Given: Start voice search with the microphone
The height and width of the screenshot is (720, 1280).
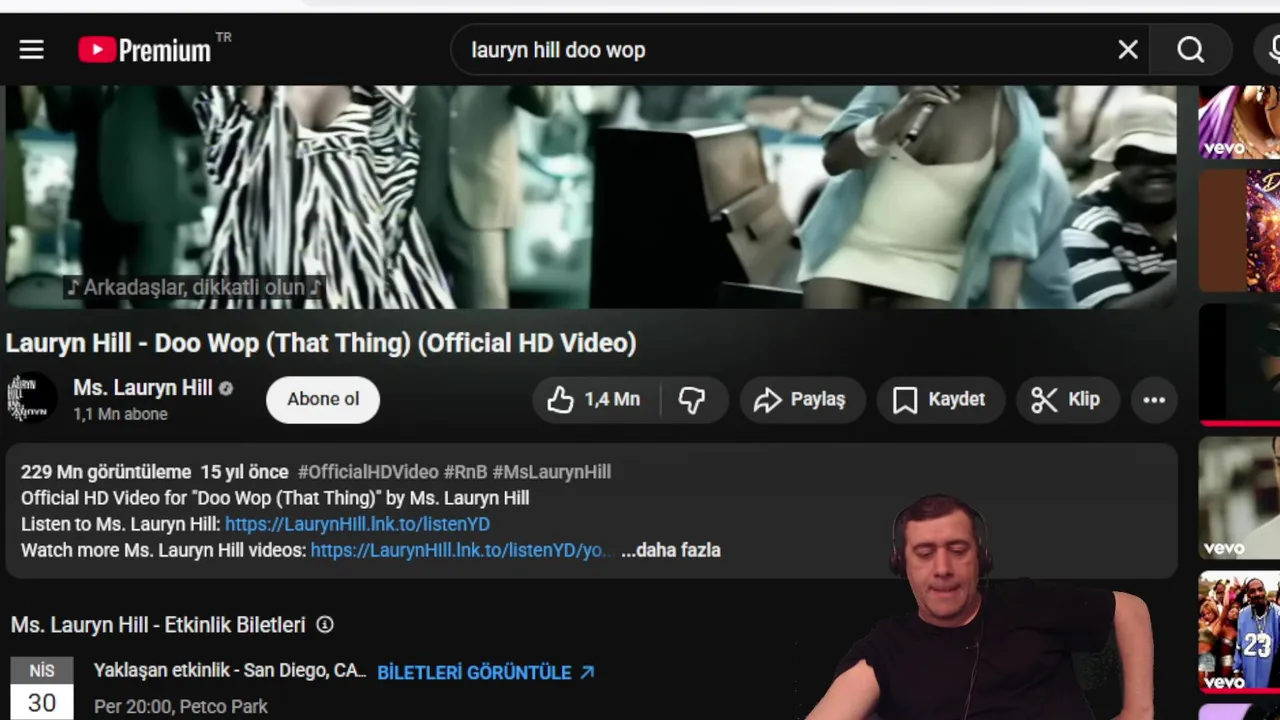Looking at the screenshot, I should point(1270,50).
